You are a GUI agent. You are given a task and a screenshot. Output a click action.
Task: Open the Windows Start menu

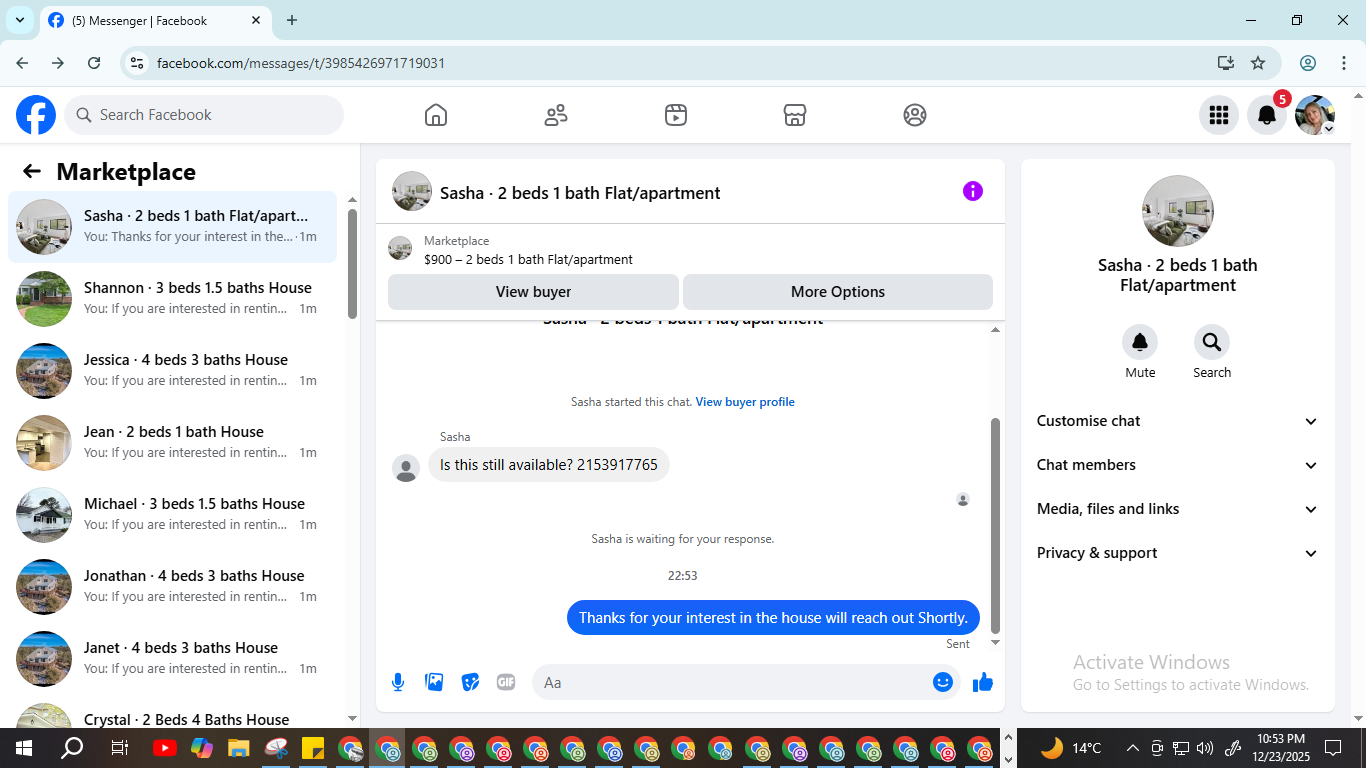pyautogui.click(x=24, y=748)
